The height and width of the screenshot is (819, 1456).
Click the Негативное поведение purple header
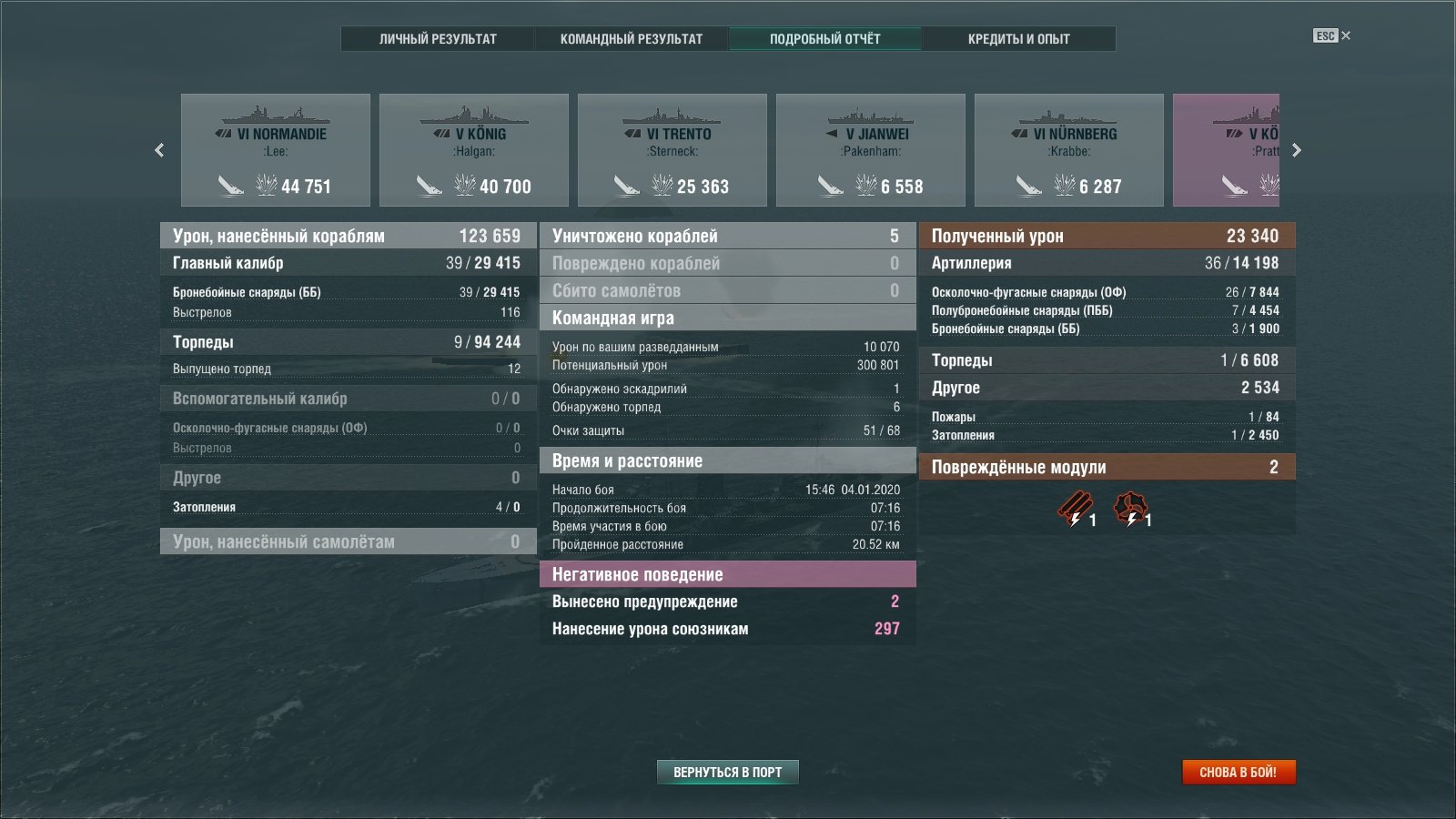tap(728, 574)
